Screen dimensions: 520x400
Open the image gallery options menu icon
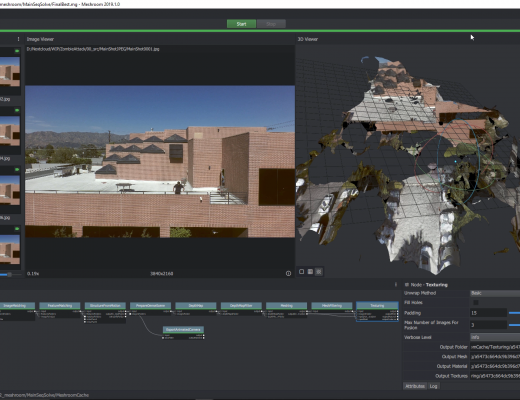(x=18, y=39)
